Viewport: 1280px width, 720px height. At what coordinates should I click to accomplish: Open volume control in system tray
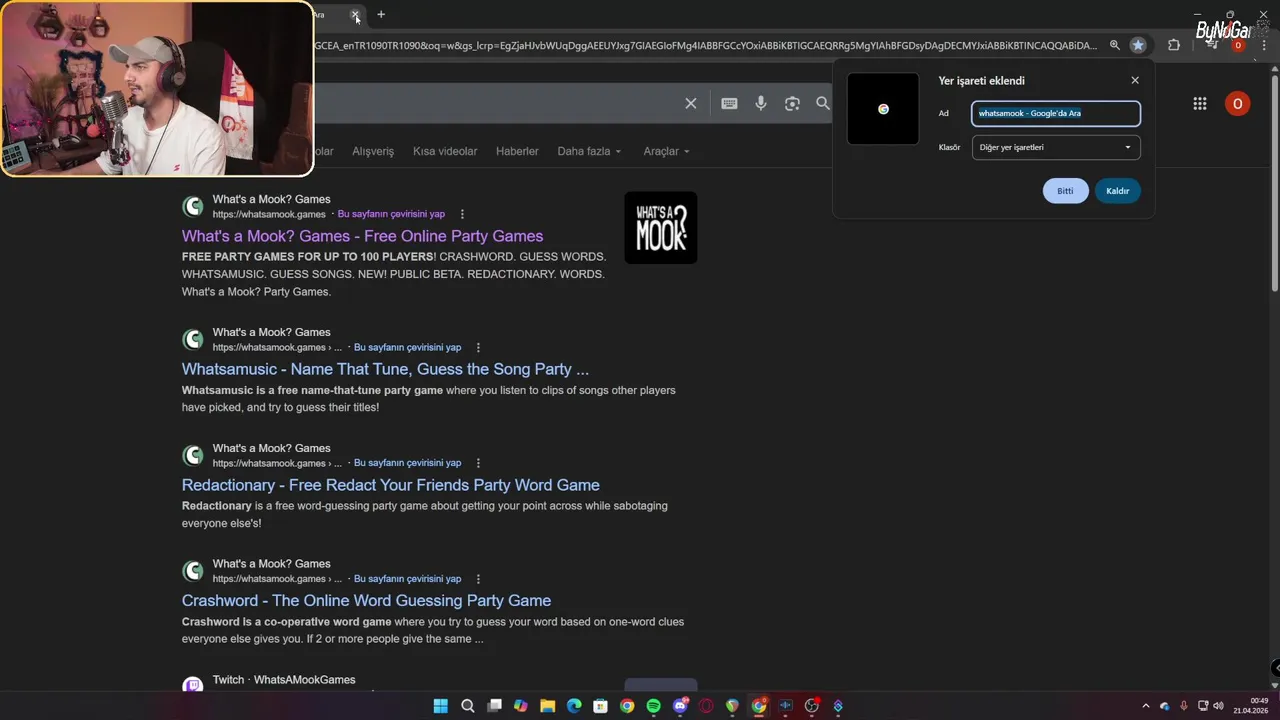[1219, 706]
